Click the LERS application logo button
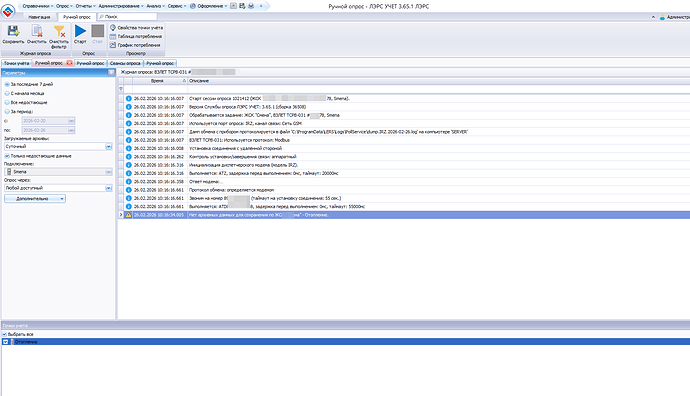 point(8,11)
